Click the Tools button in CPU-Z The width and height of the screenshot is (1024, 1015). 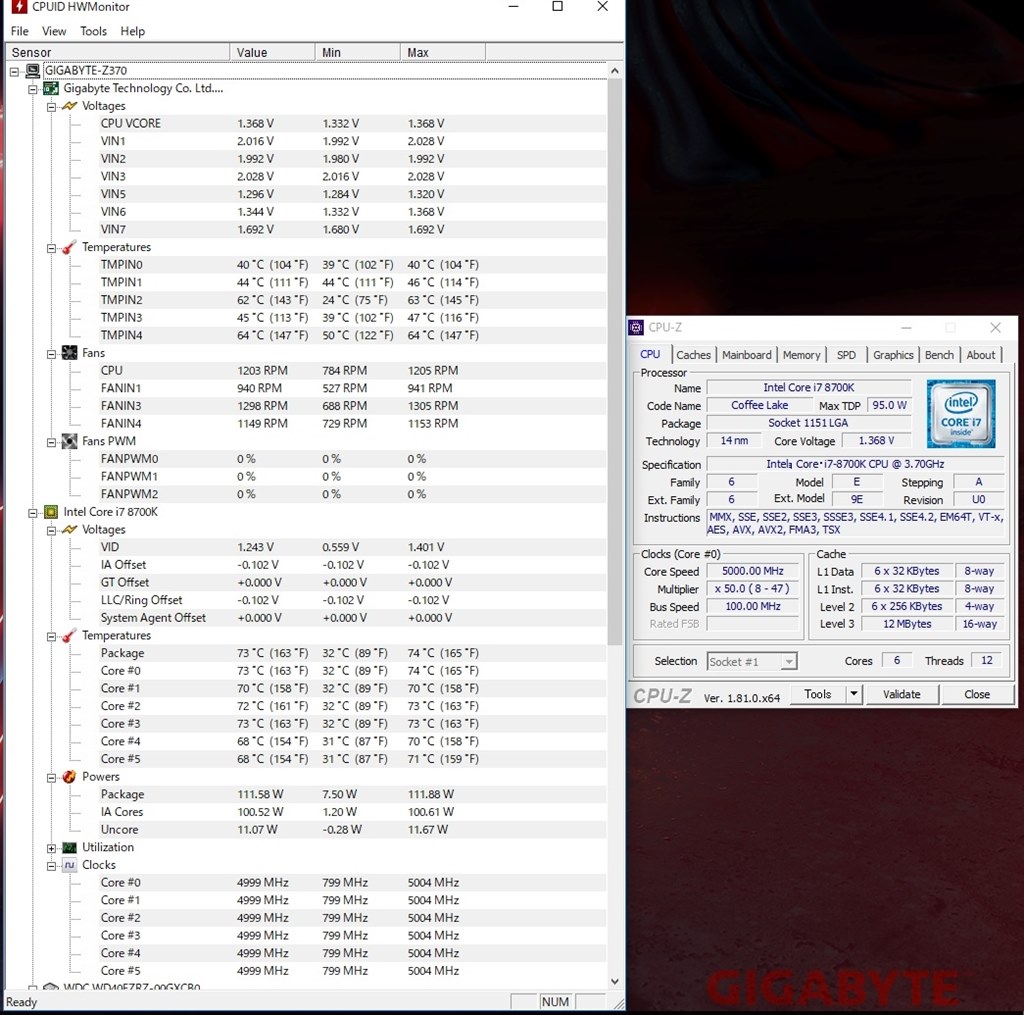click(x=818, y=694)
